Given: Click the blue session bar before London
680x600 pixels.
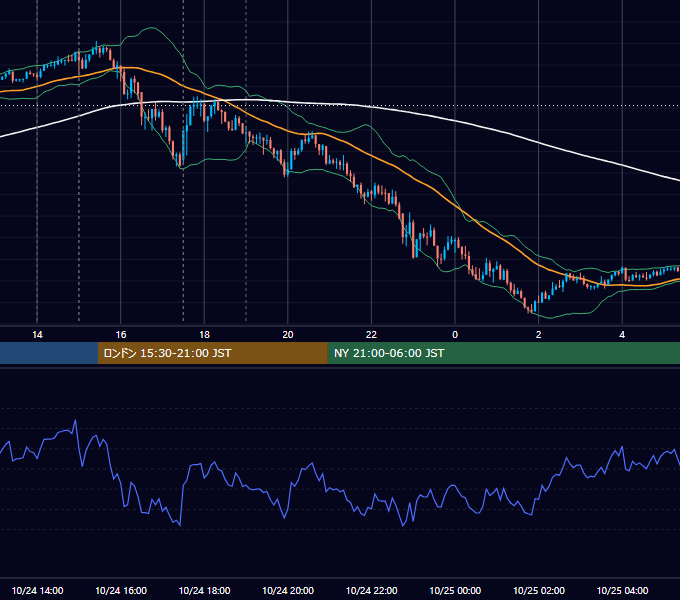Looking at the screenshot, I should tap(49, 353).
